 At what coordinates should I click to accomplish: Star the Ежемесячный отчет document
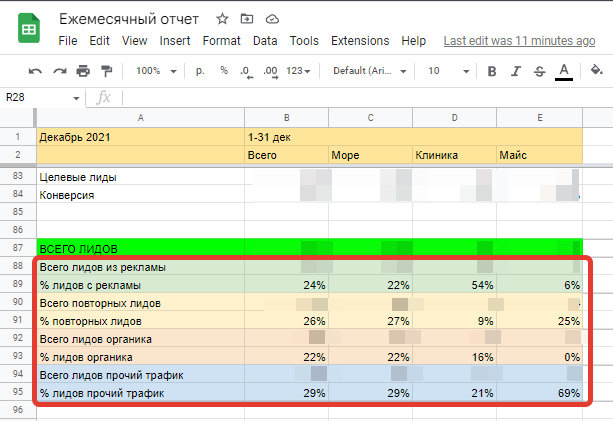(x=222, y=19)
